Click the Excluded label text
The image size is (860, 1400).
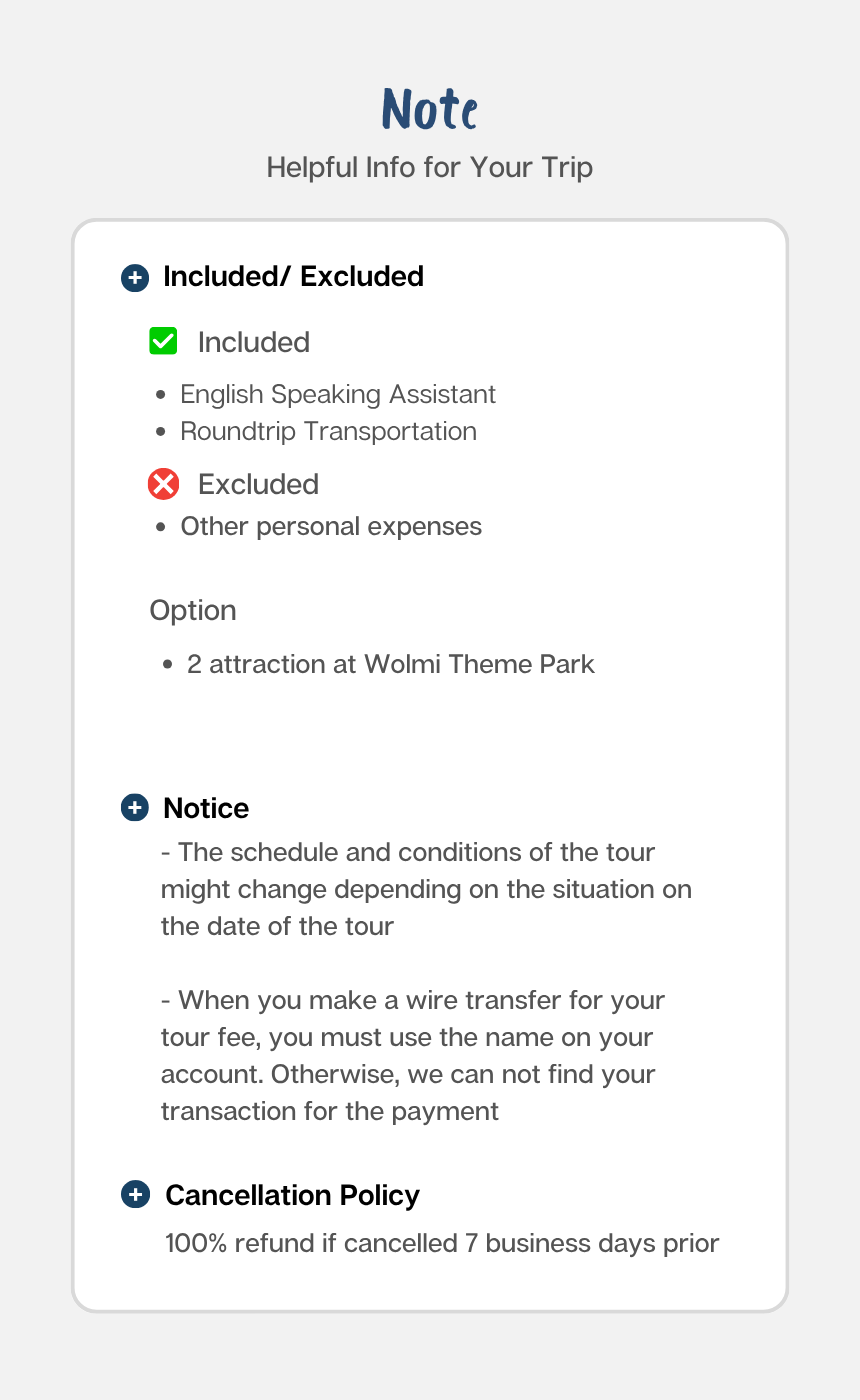[258, 484]
